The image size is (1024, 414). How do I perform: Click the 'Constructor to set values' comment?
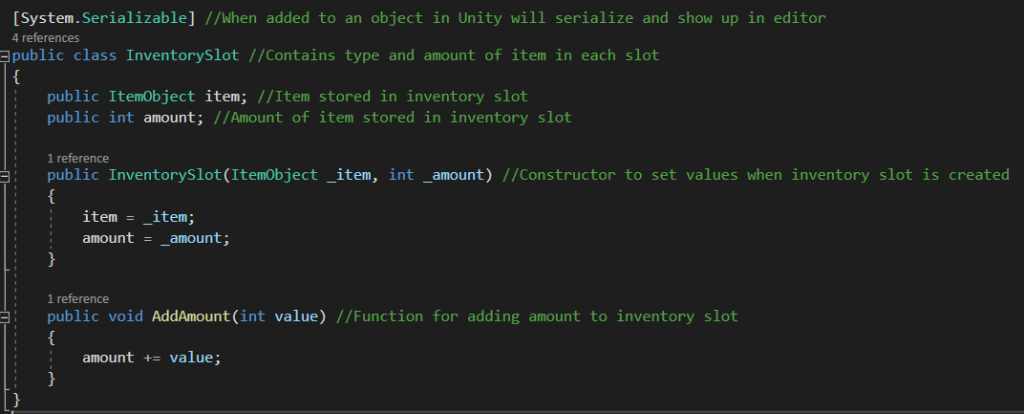pos(756,175)
